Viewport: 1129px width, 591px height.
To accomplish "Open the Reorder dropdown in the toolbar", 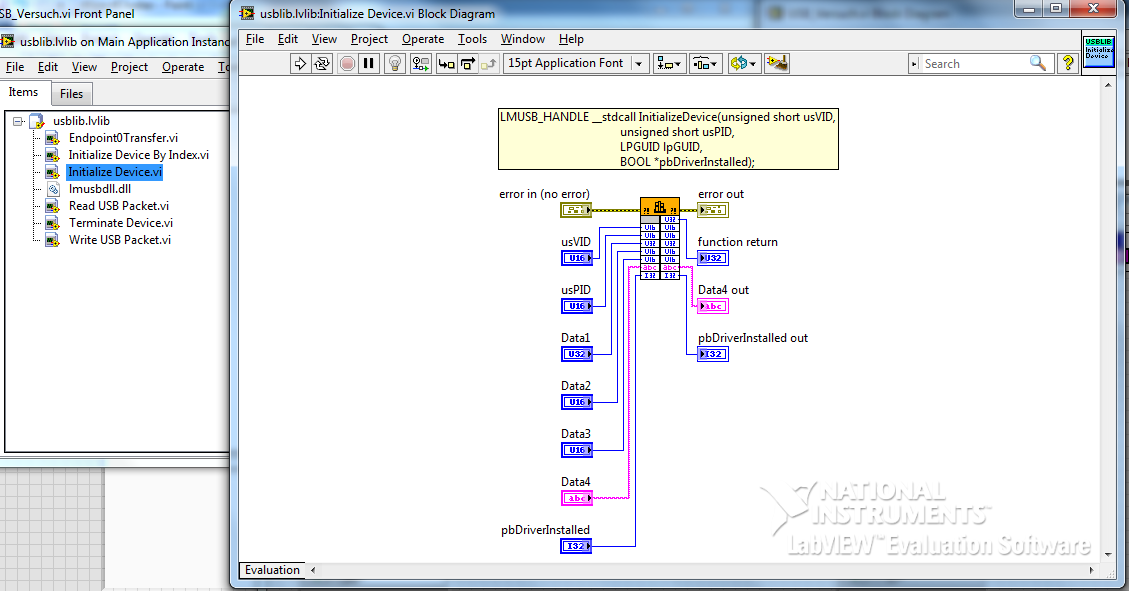I will [742, 63].
